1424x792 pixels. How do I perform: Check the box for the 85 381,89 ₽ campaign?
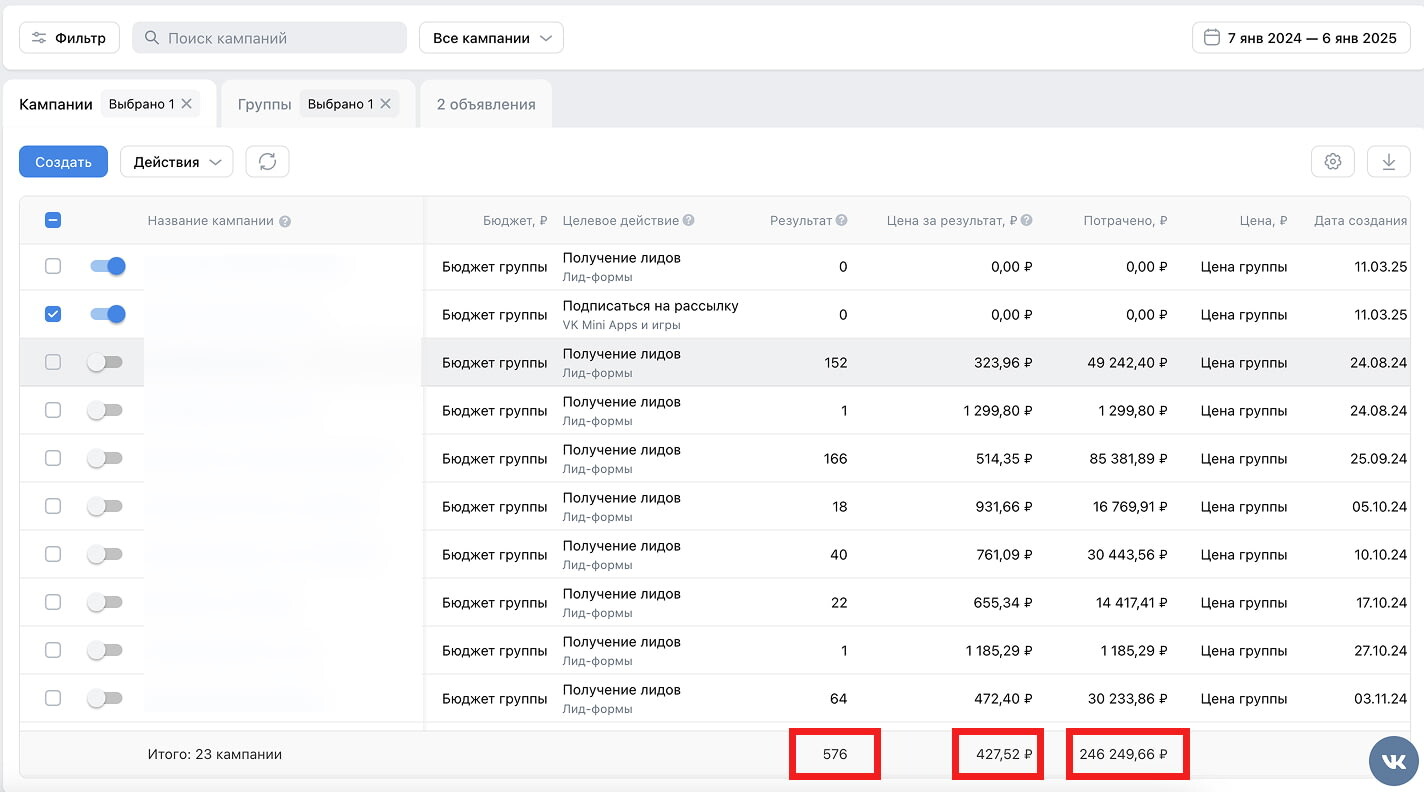pos(53,458)
